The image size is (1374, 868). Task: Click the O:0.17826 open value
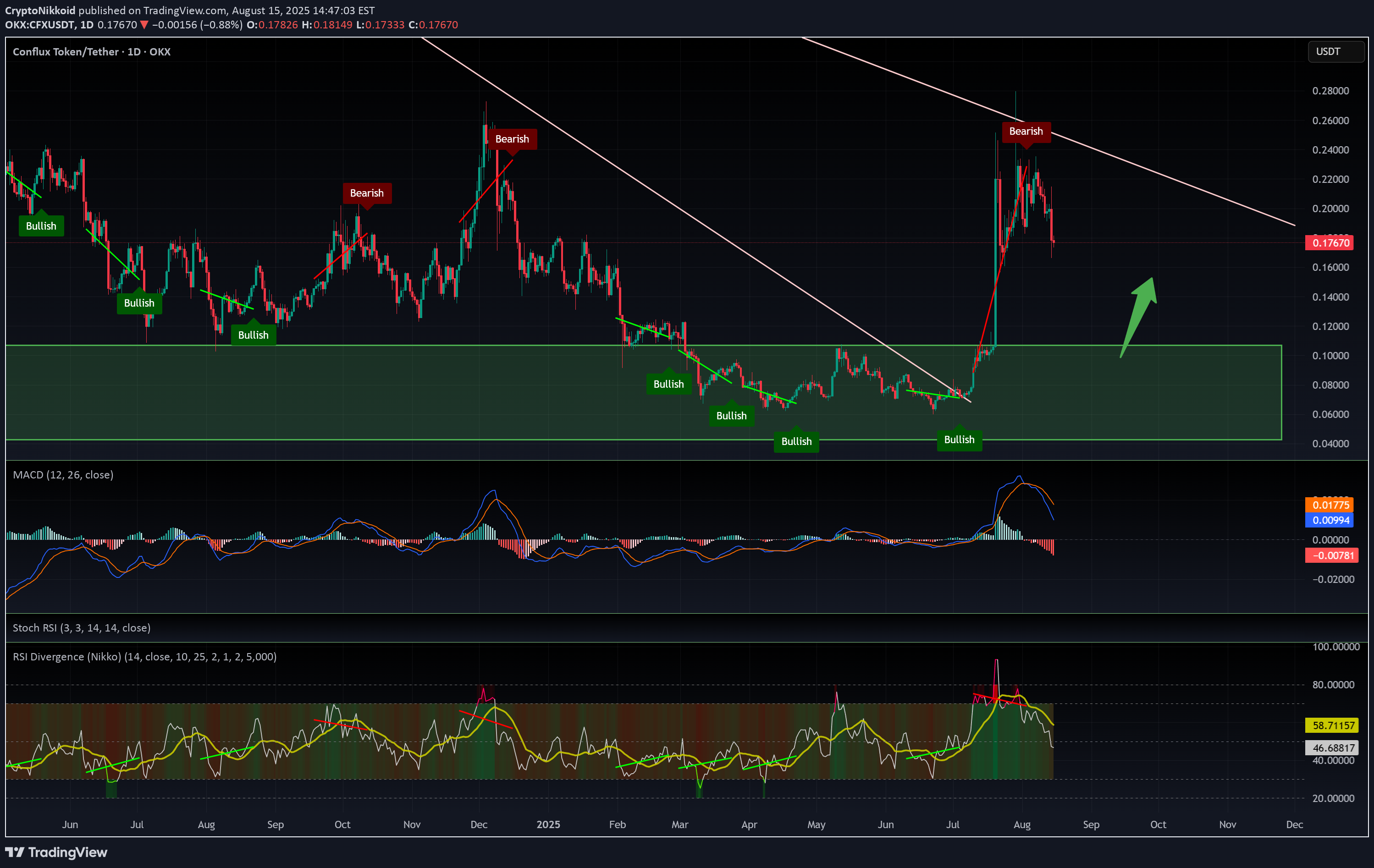pos(272,25)
